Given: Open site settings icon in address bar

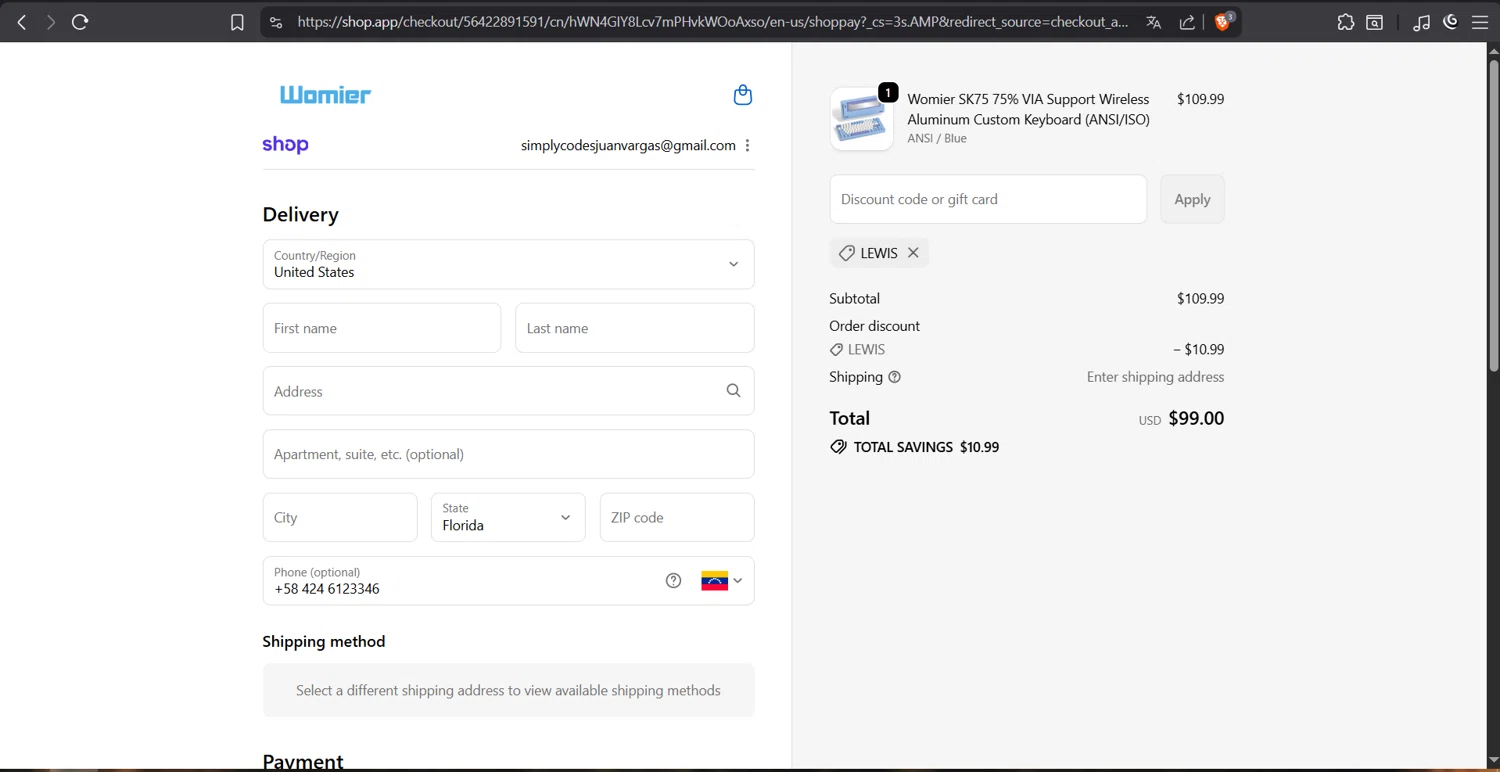Looking at the screenshot, I should point(276,22).
